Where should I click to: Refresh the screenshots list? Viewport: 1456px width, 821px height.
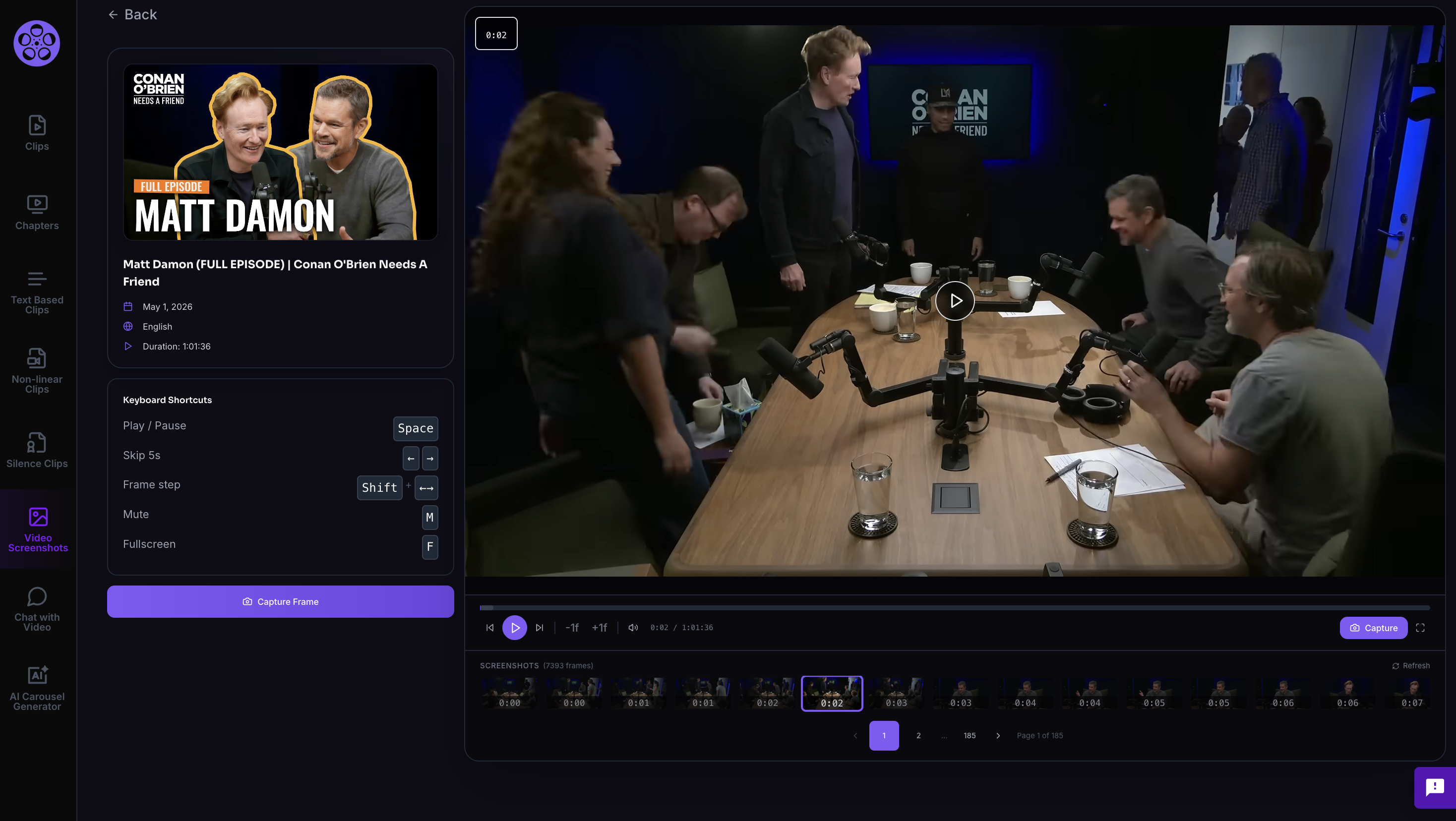(1411, 665)
